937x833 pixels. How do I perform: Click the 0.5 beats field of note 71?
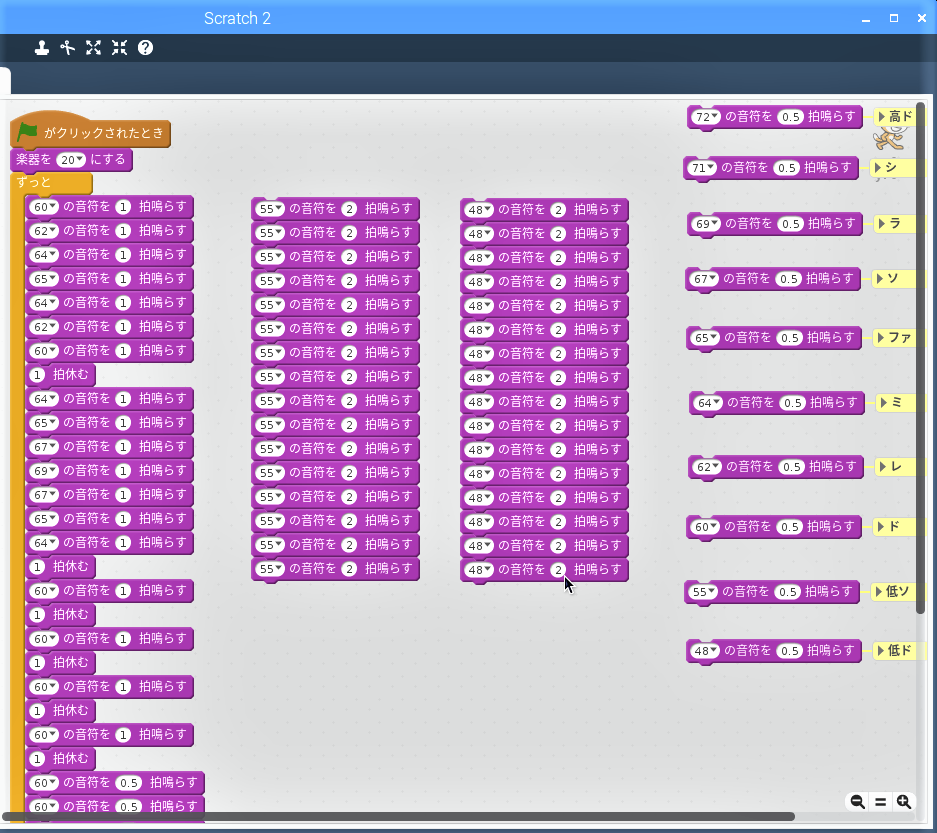click(x=787, y=168)
